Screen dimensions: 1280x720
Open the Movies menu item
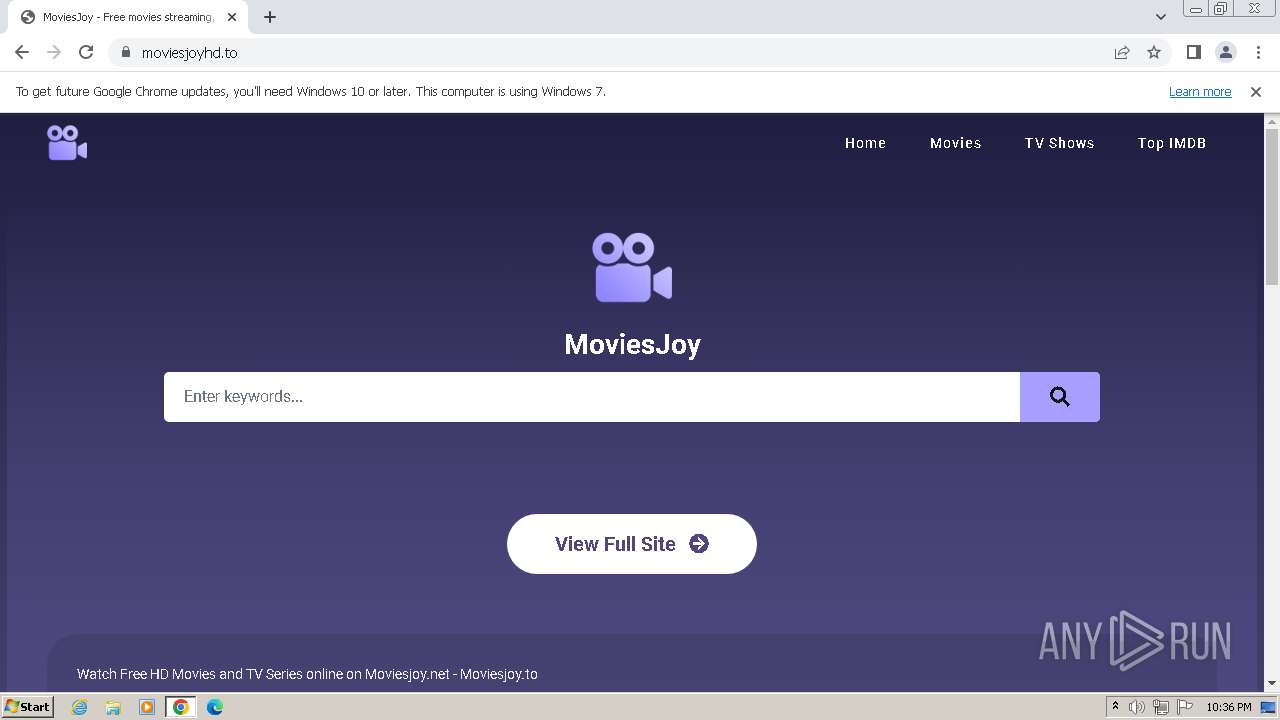coord(955,143)
